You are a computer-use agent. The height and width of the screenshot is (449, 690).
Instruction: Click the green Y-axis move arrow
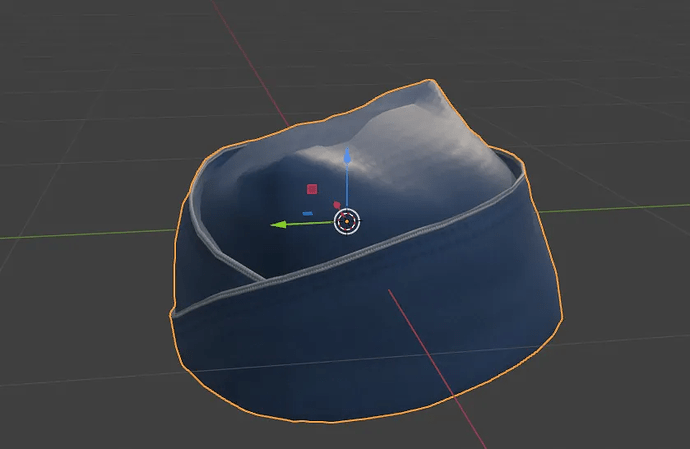point(278,224)
